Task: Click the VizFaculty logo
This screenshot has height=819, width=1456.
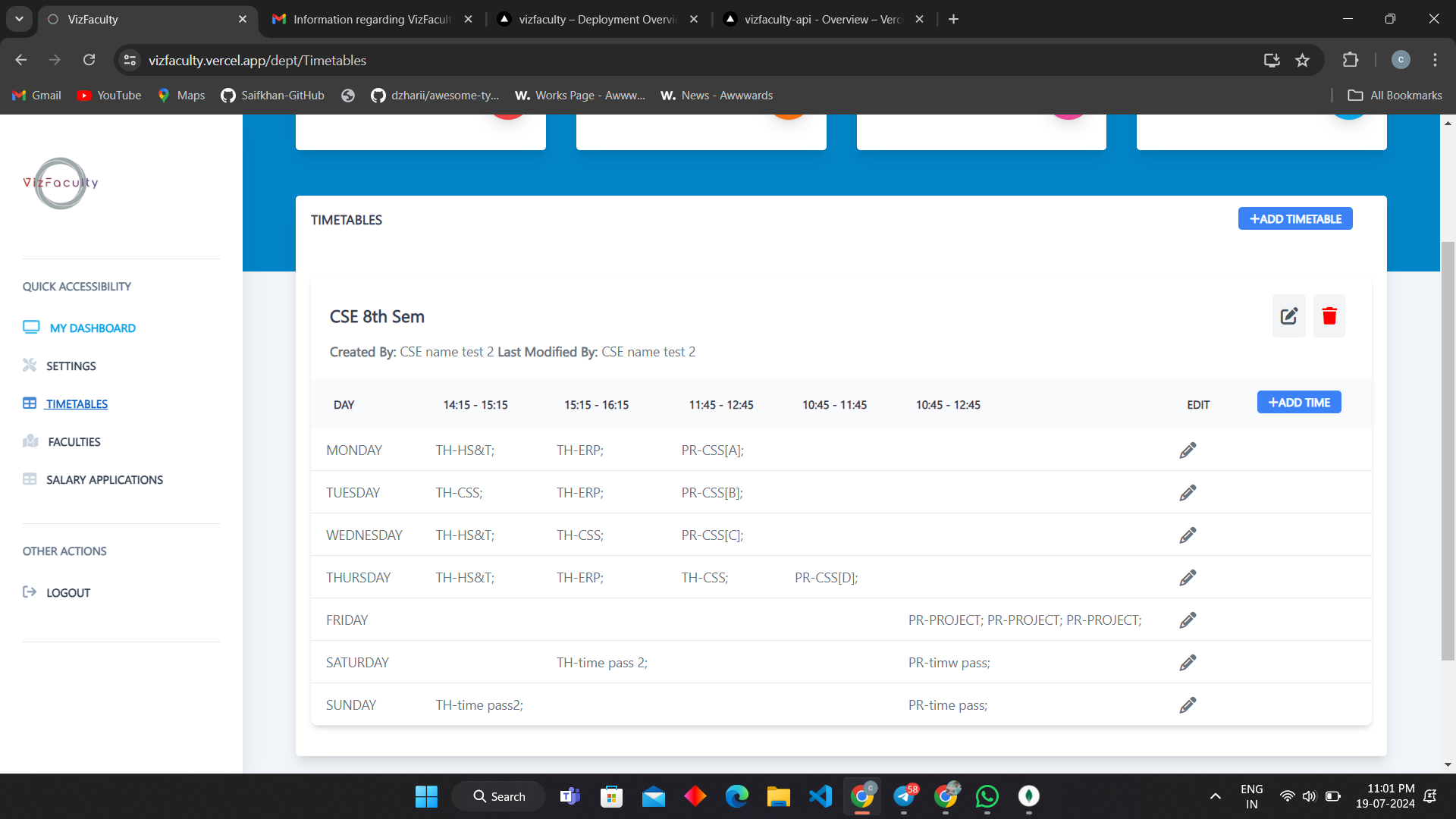Action: click(61, 183)
